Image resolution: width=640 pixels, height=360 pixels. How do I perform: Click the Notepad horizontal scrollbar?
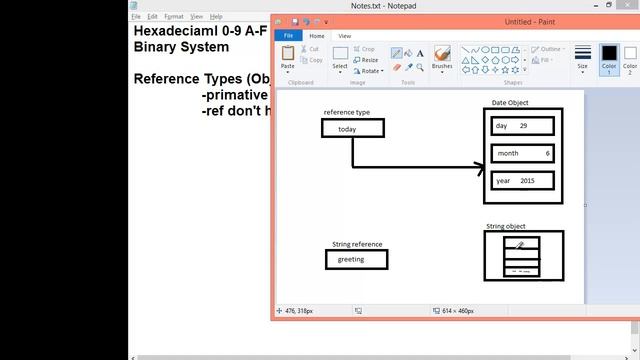click(x=353, y=358)
